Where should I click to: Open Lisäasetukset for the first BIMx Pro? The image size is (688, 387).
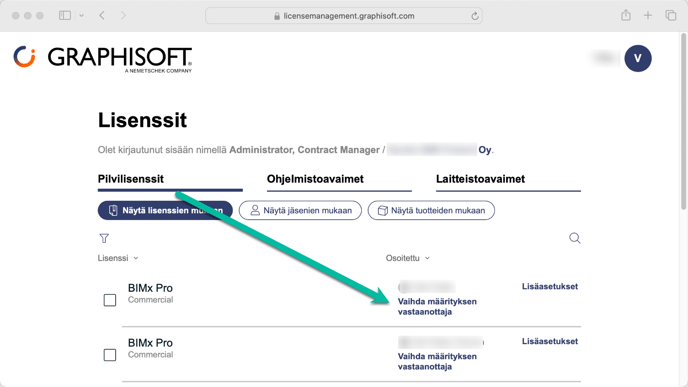click(550, 287)
